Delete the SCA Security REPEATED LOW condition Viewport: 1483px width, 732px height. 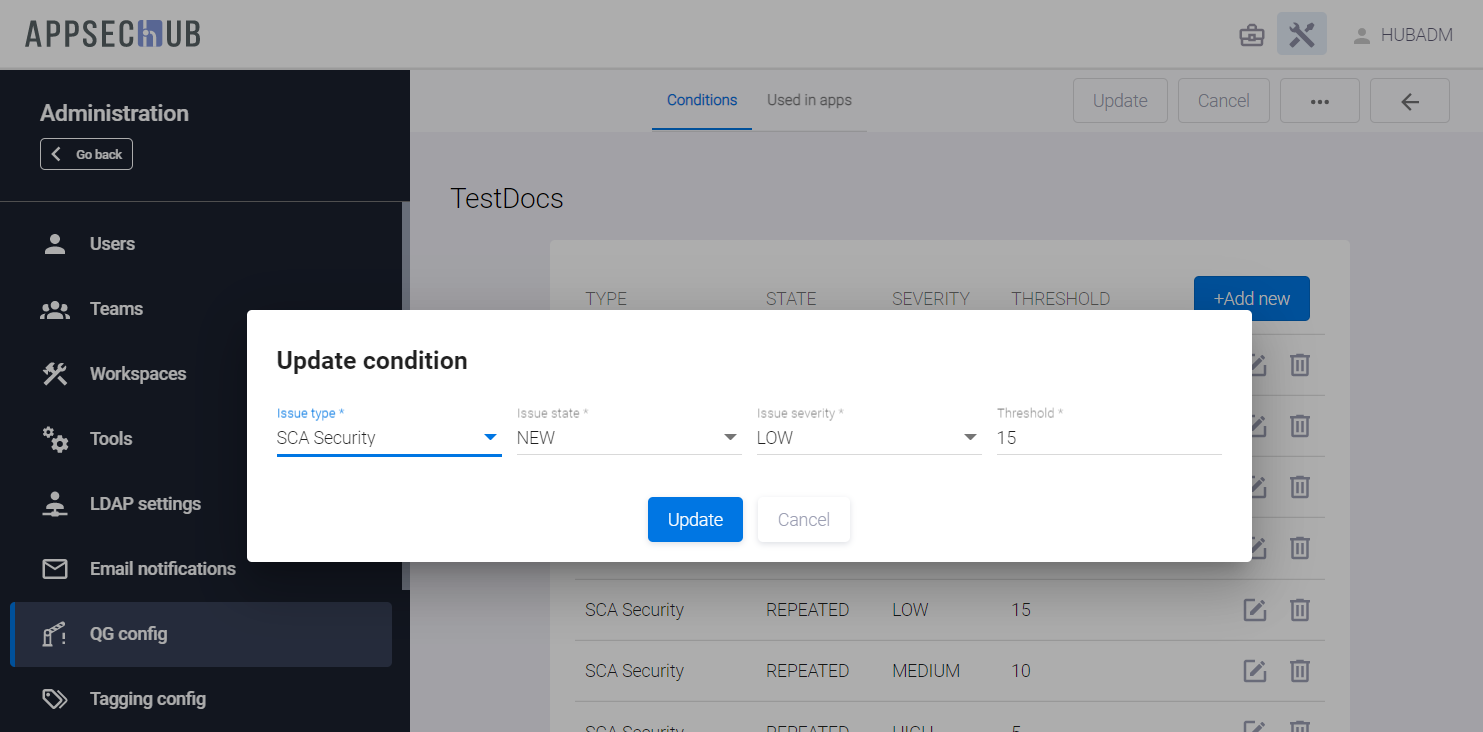(1299, 609)
